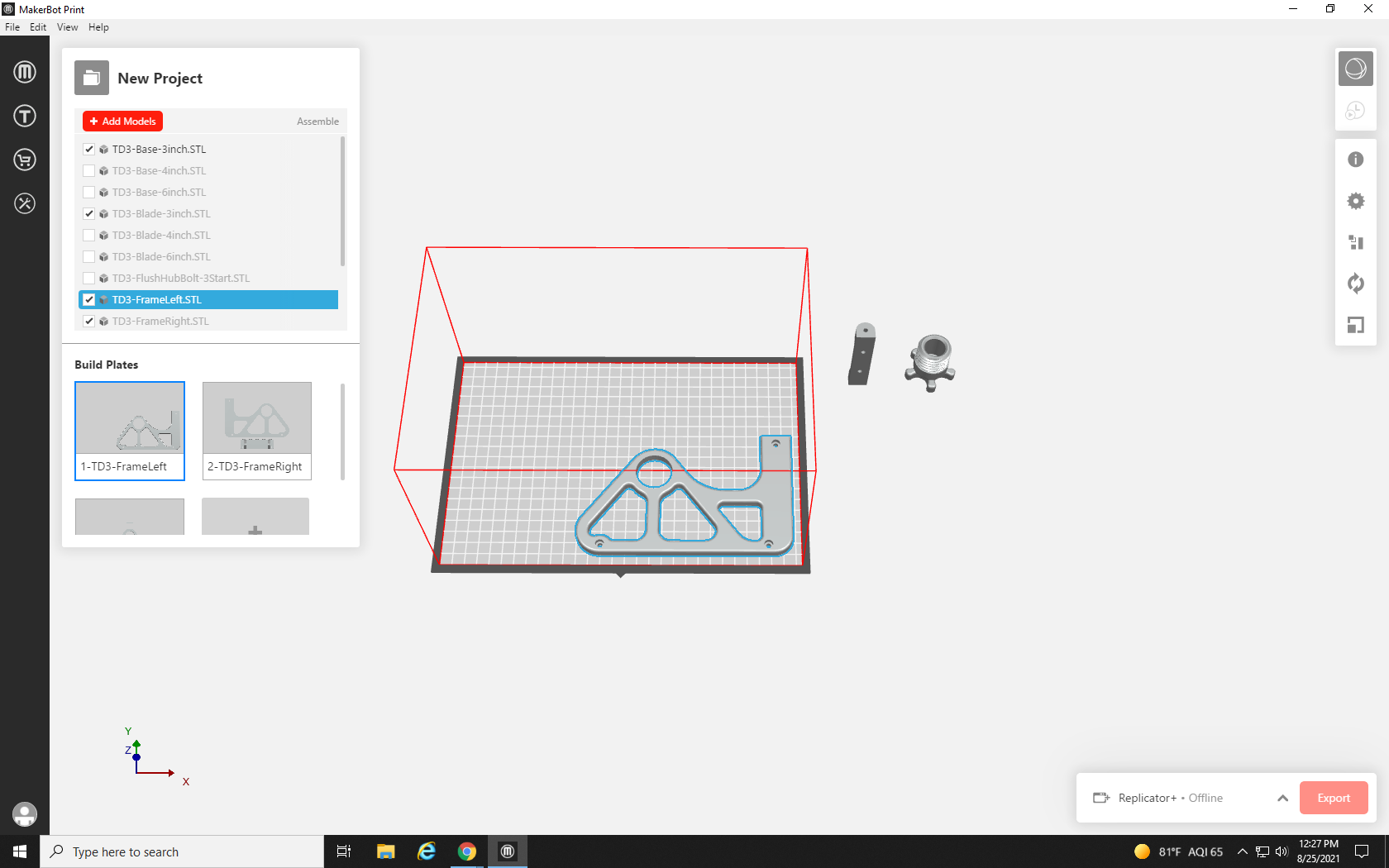Image resolution: width=1389 pixels, height=868 pixels.
Task: Click the orient rotate icon
Action: [1356, 284]
